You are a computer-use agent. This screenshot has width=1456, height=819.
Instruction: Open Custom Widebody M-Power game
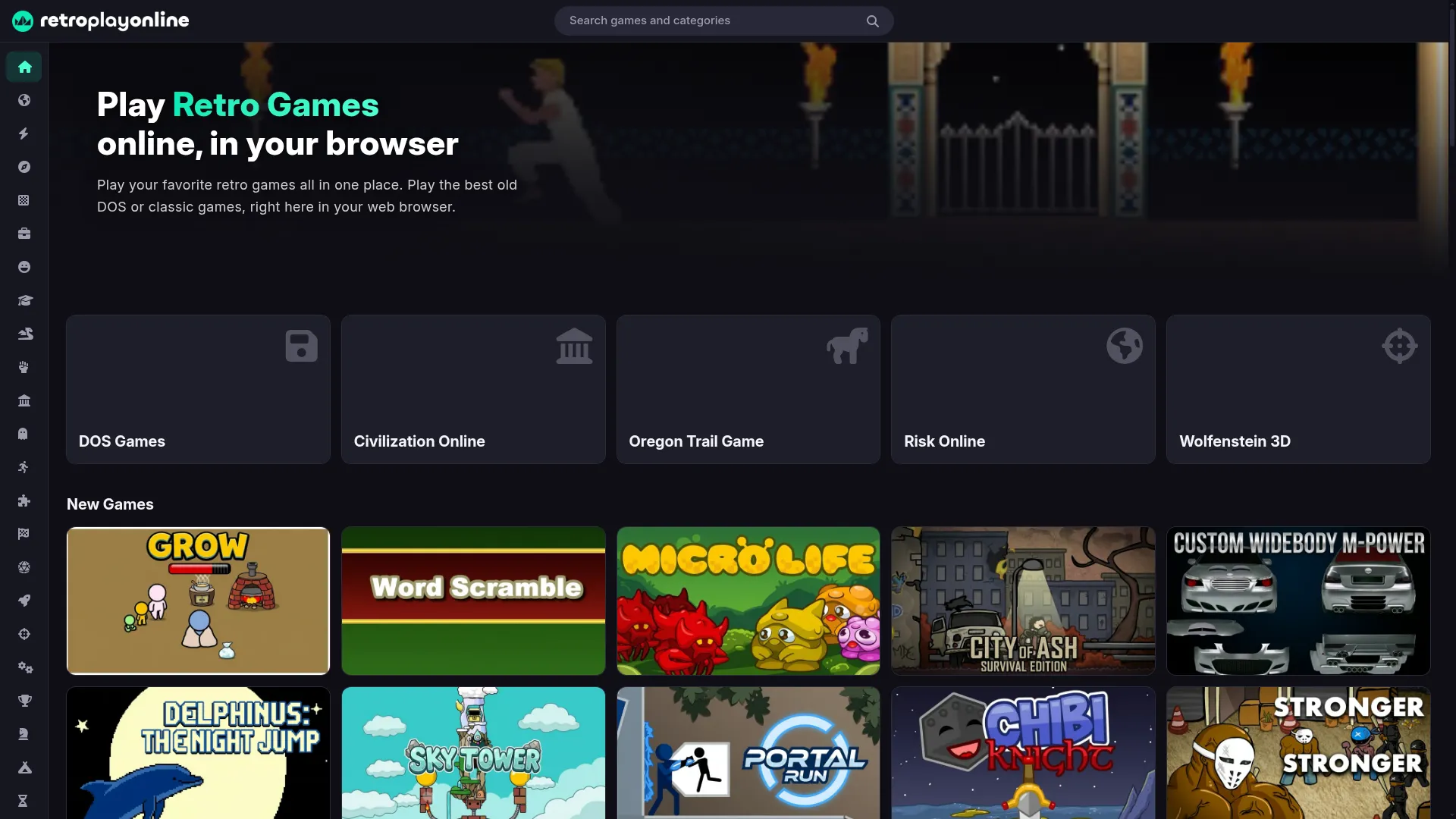click(1298, 601)
